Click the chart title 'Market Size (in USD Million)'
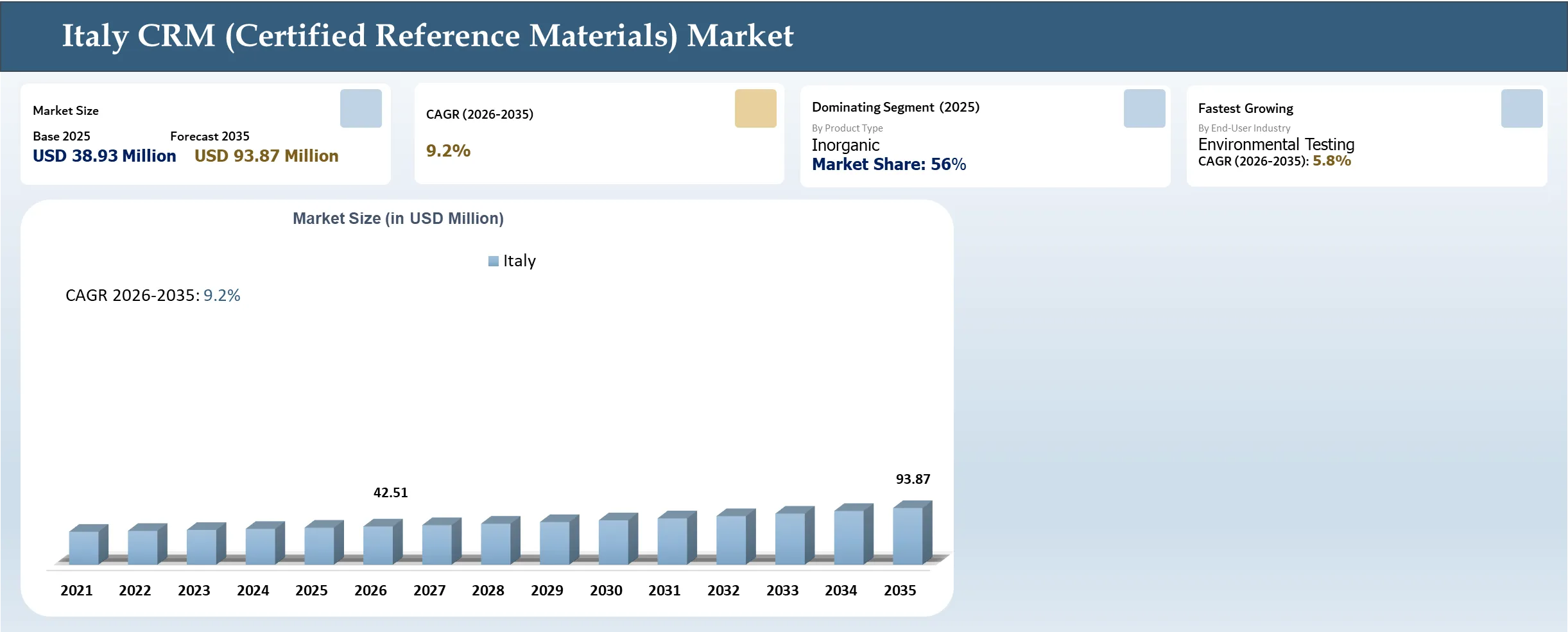The image size is (1568, 632). click(x=398, y=219)
